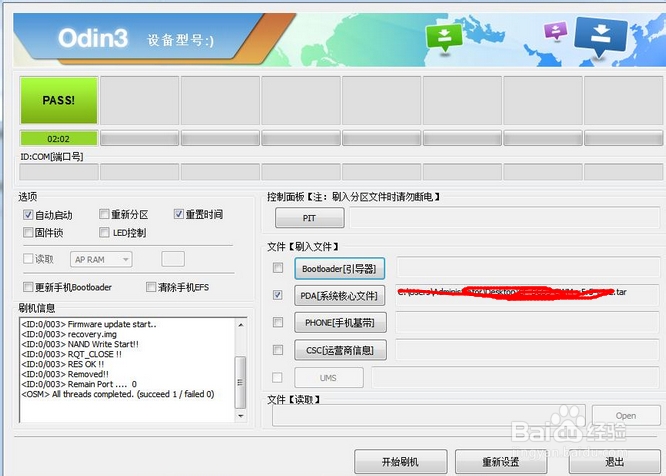Viewport: 666px width, 476px height.
Task: Click the PIT button
Action: pyautogui.click(x=310, y=218)
